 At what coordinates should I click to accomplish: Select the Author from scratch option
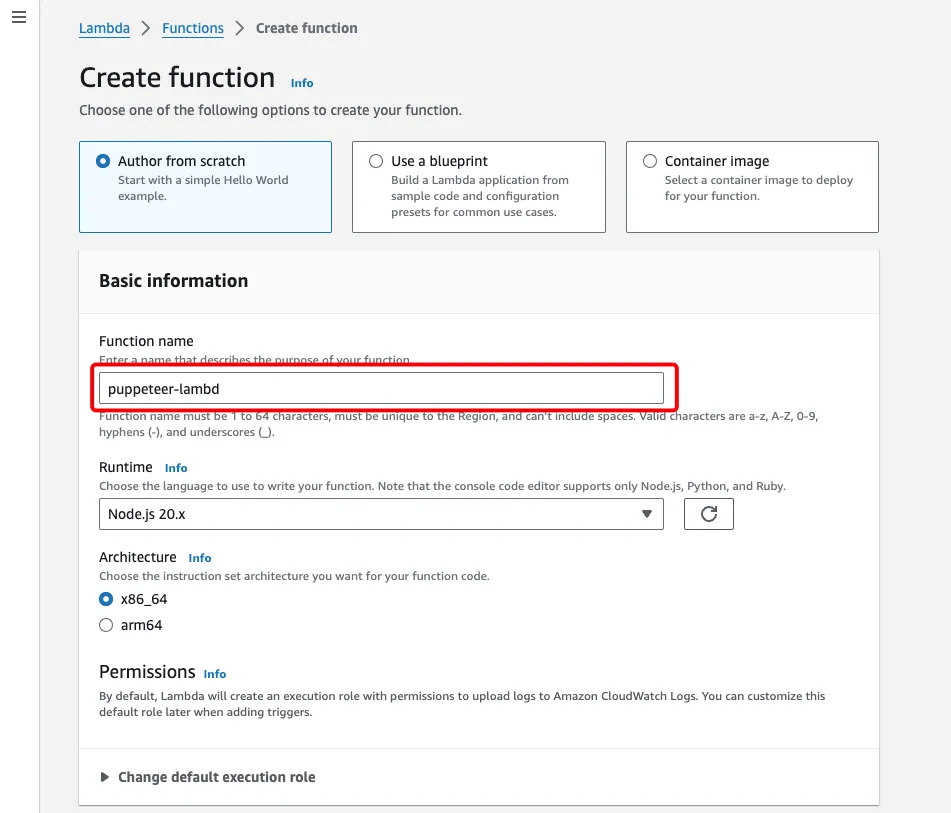click(x=103, y=161)
